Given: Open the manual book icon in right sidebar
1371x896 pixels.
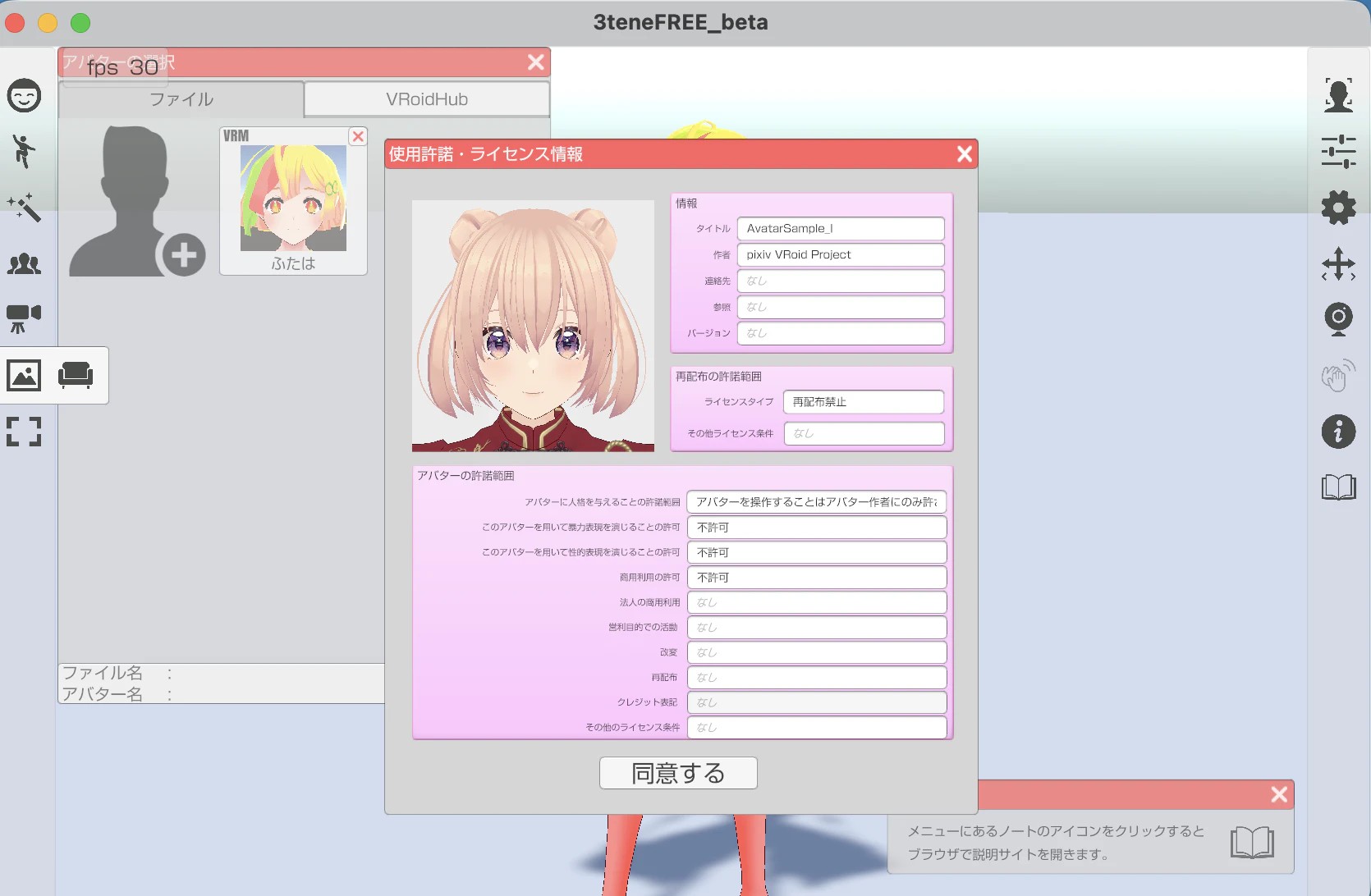Looking at the screenshot, I should [1338, 487].
